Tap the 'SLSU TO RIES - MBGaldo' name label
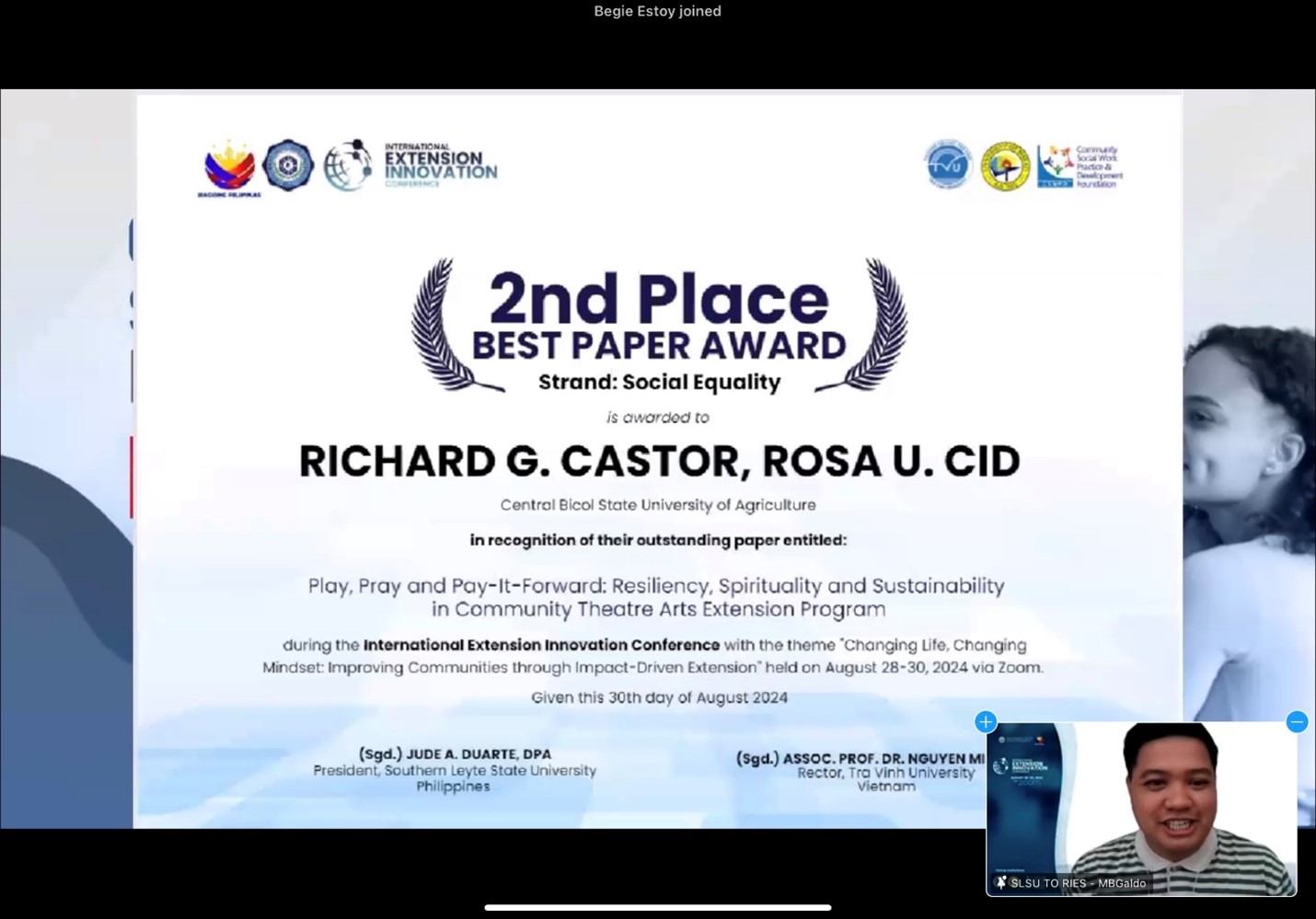The height and width of the screenshot is (919, 1316). [x=1078, y=883]
